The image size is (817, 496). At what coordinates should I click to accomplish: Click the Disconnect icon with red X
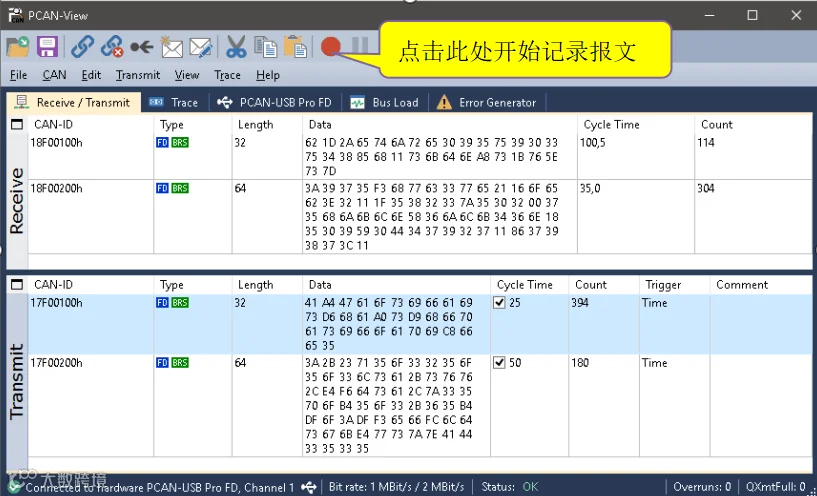(x=112, y=47)
